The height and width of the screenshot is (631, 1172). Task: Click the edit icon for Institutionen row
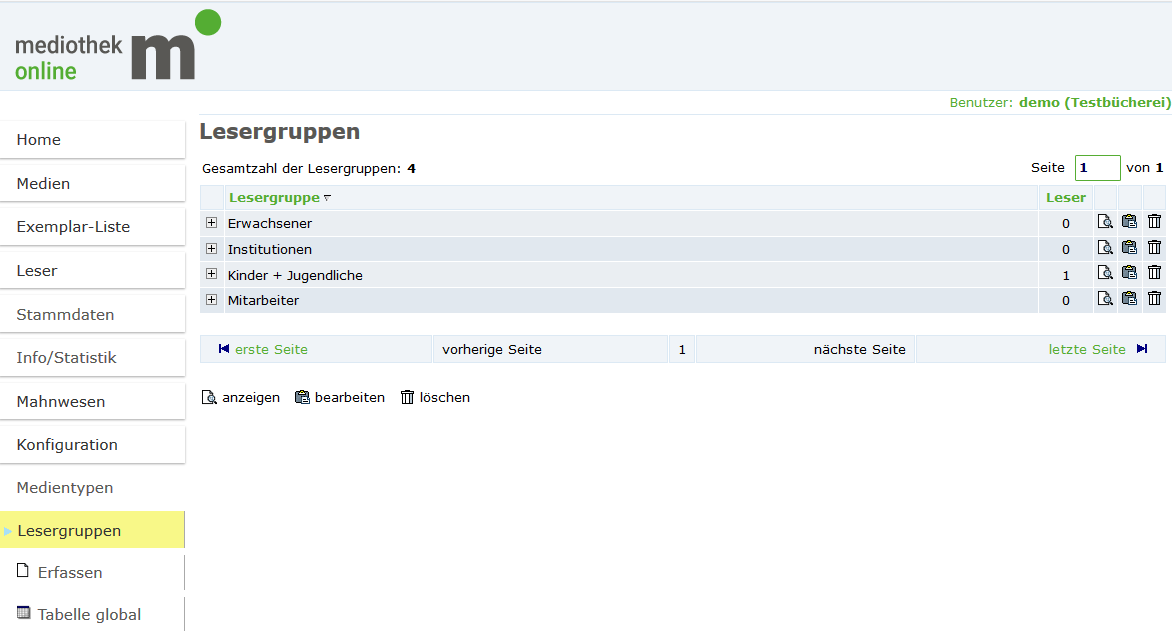click(1129, 248)
